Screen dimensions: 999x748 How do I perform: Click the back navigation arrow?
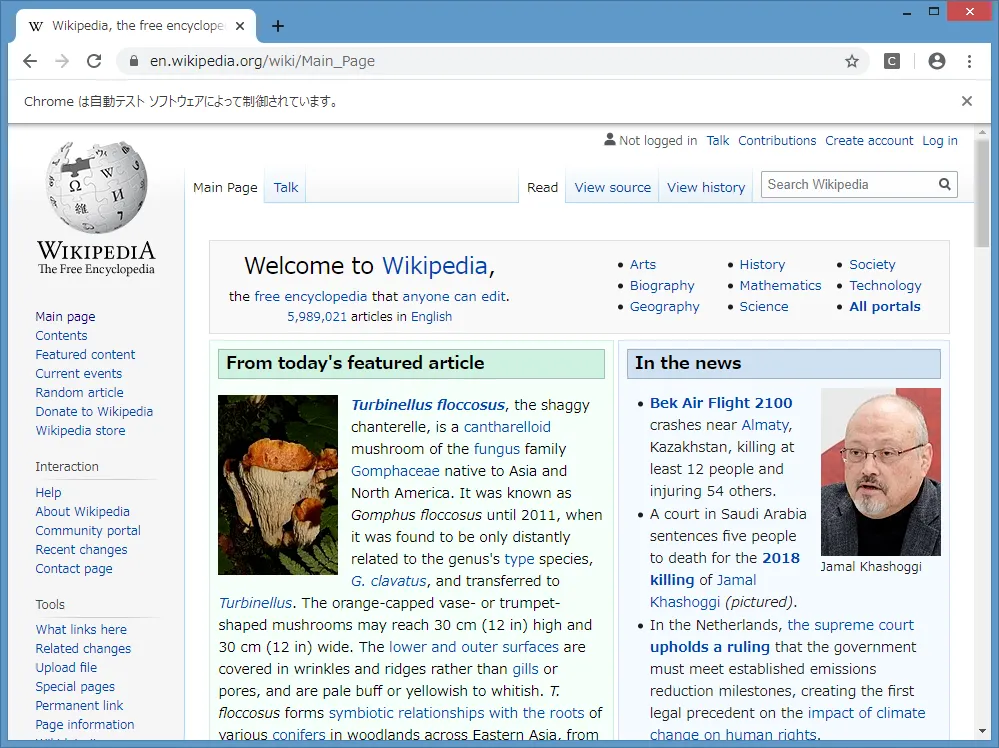click(30, 61)
